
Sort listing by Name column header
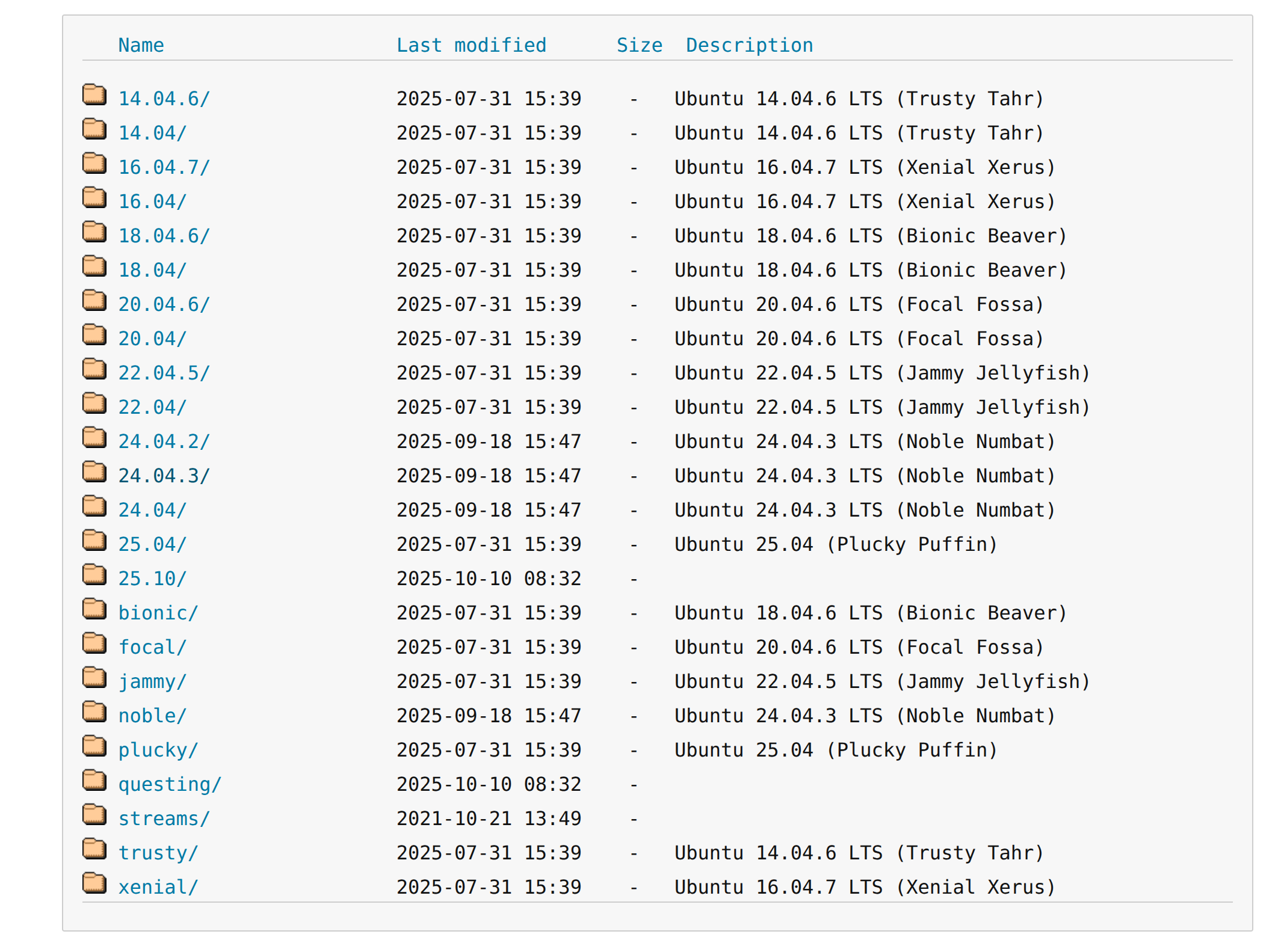pos(141,45)
